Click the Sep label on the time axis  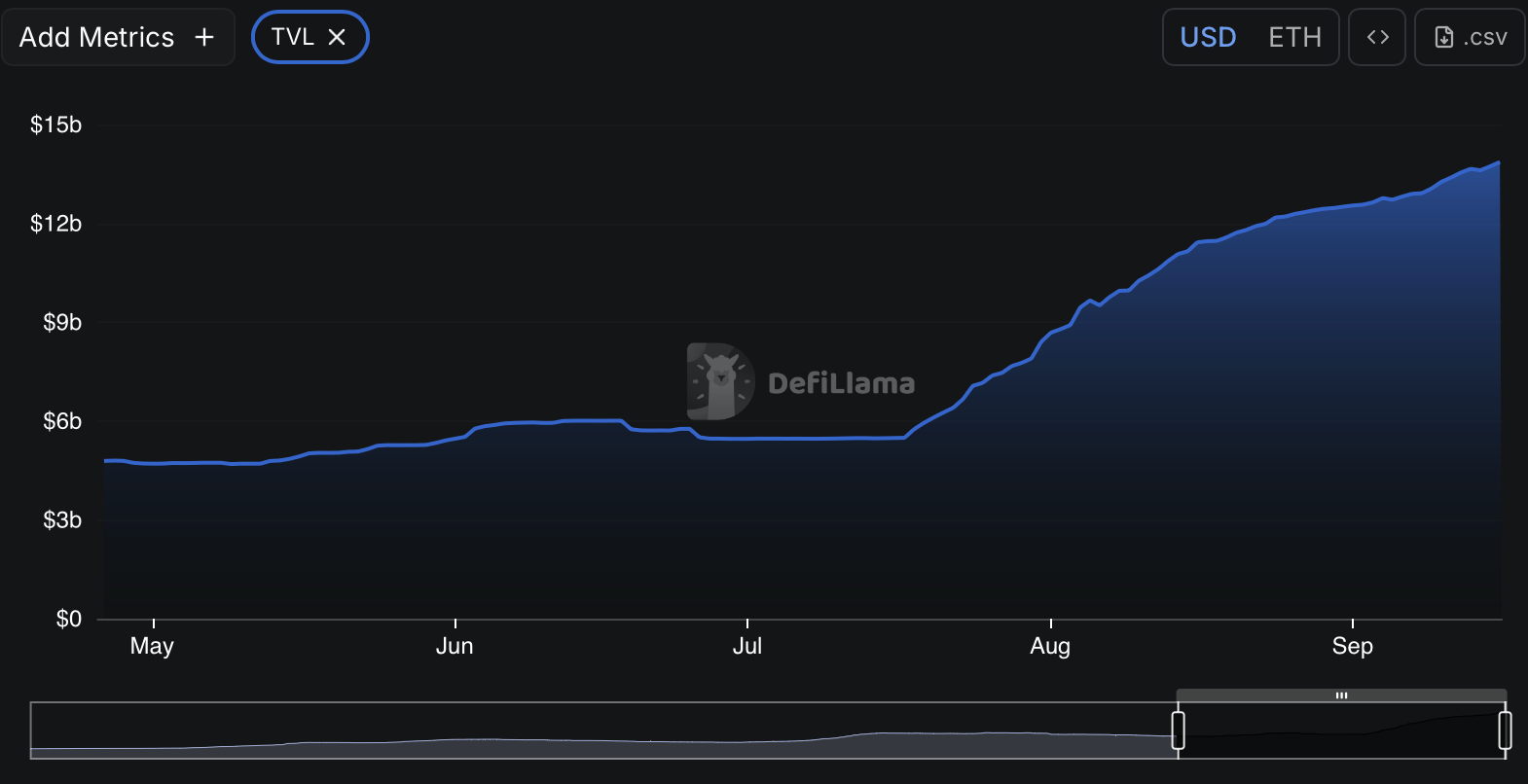point(1352,646)
